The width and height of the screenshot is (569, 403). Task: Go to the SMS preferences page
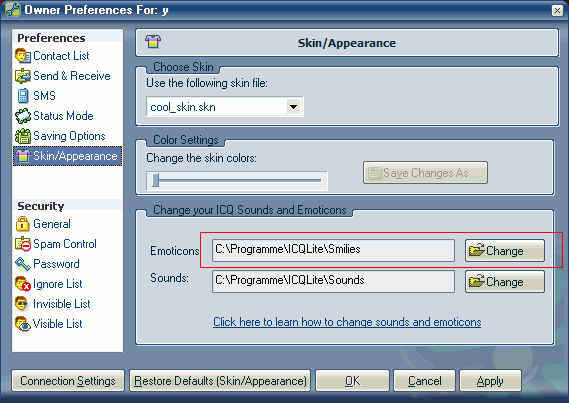pos(44,96)
